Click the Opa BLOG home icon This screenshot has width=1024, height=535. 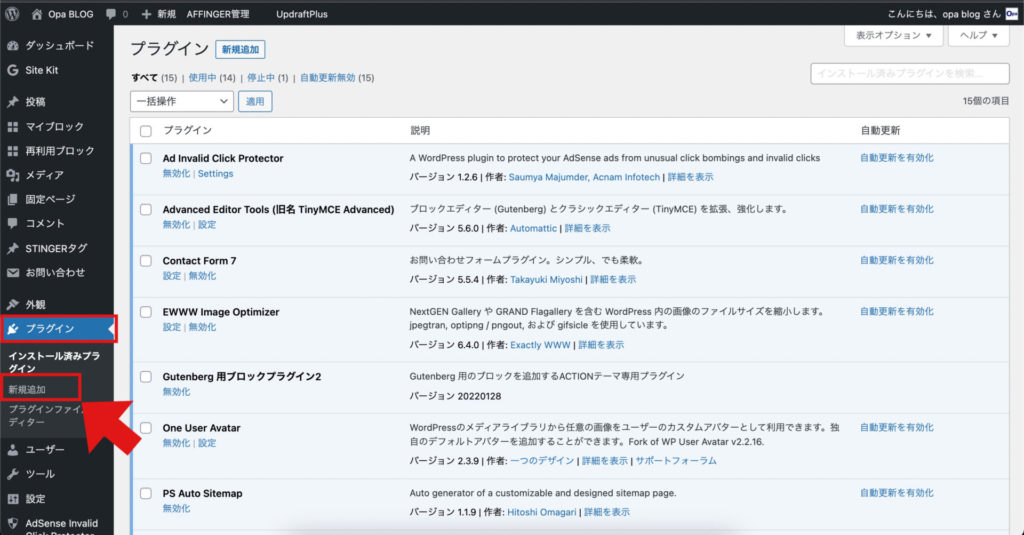tap(37, 15)
